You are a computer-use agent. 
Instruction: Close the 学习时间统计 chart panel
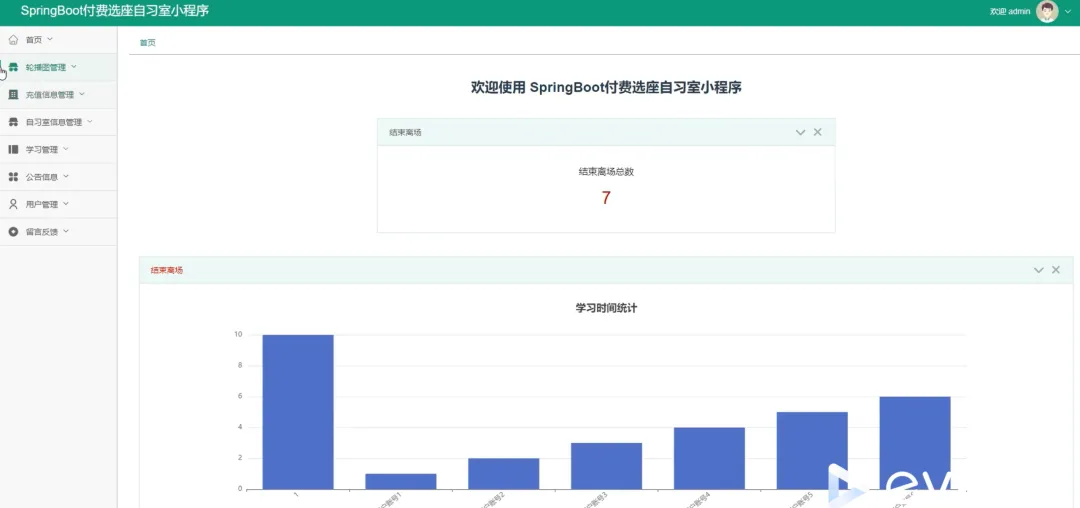1056,270
